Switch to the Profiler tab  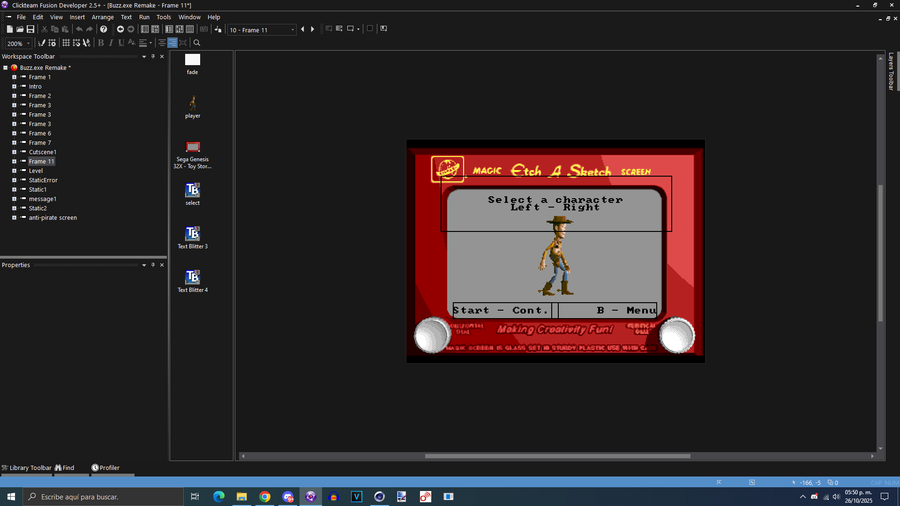coord(106,468)
